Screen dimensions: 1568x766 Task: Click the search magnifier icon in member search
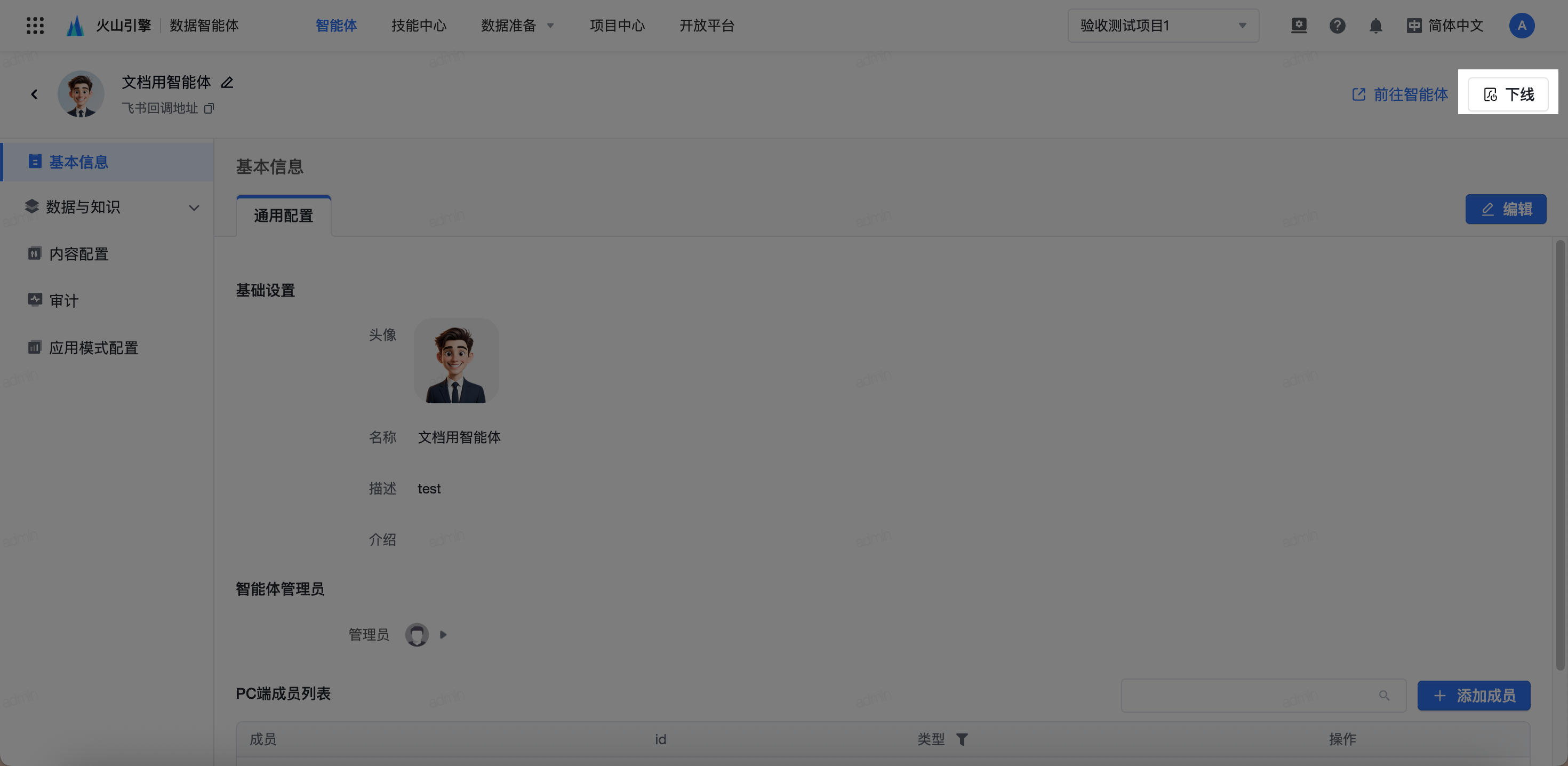pos(1383,696)
